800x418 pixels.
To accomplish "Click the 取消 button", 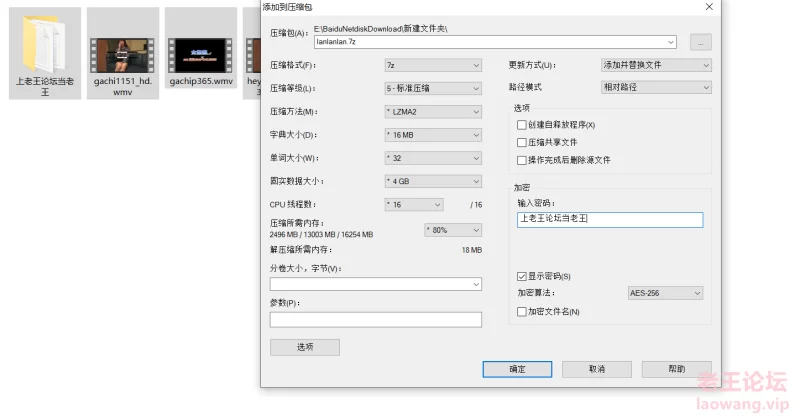I will [597, 369].
